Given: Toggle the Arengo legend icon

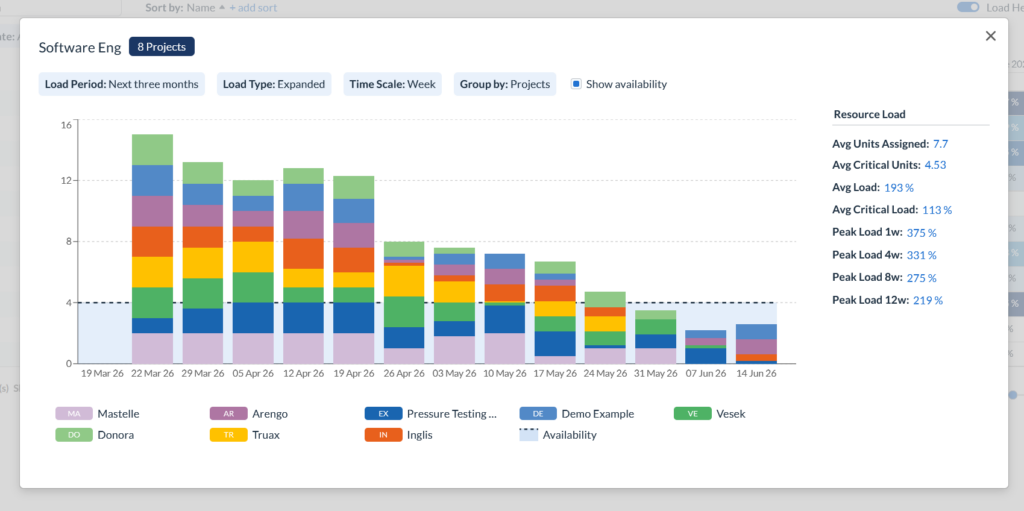Looking at the screenshot, I should [x=227, y=414].
